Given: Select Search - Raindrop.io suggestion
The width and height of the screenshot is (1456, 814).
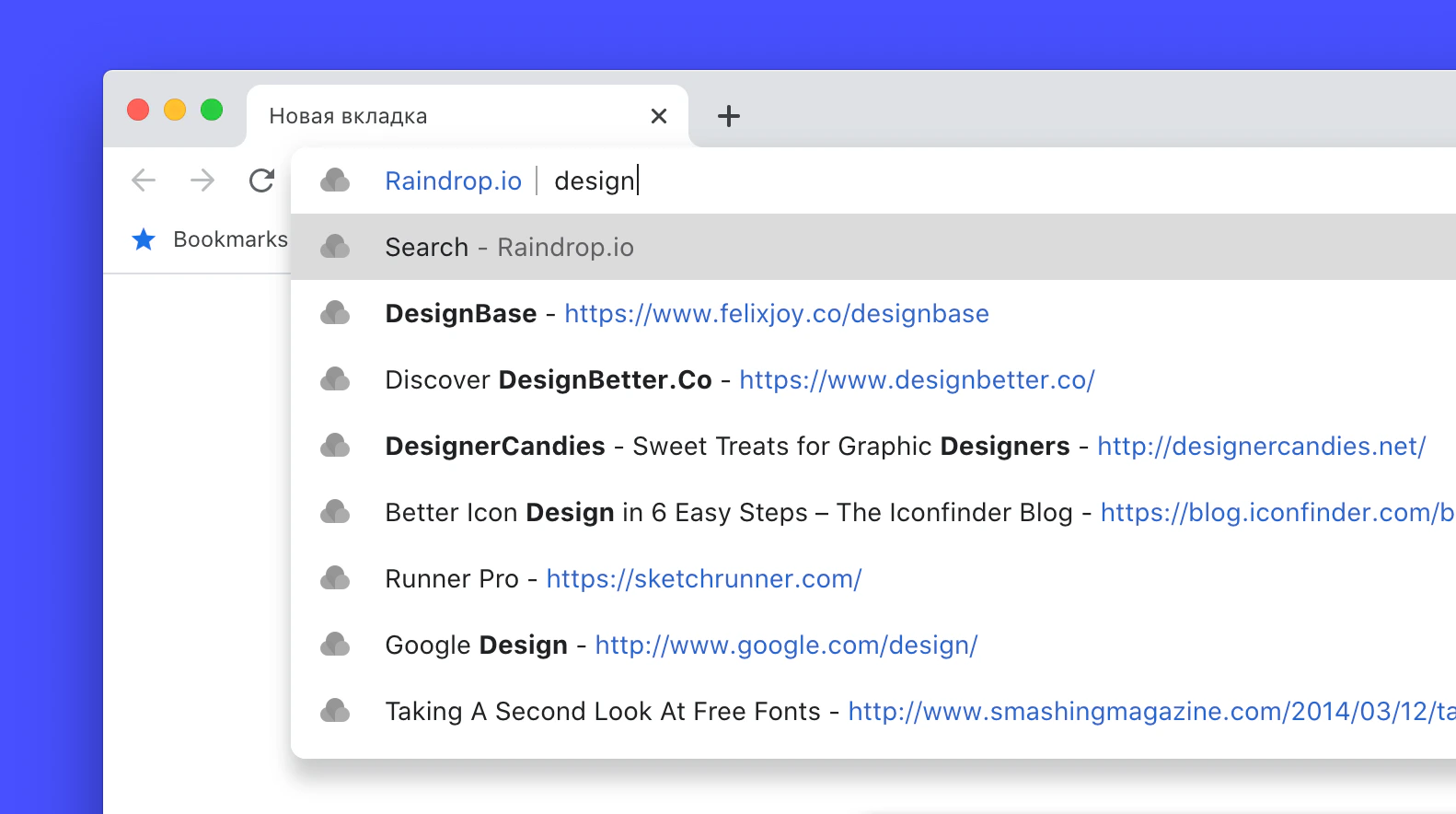Looking at the screenshot, I should 873,247.
